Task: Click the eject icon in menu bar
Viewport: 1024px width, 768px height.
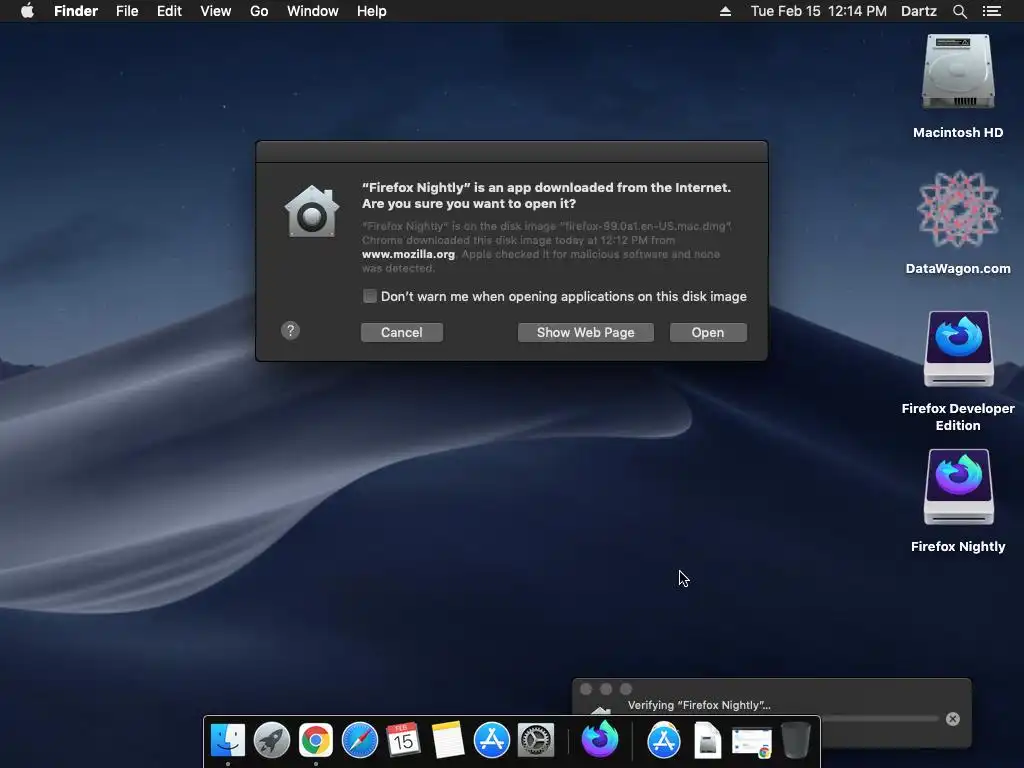Action: point(725,11)
